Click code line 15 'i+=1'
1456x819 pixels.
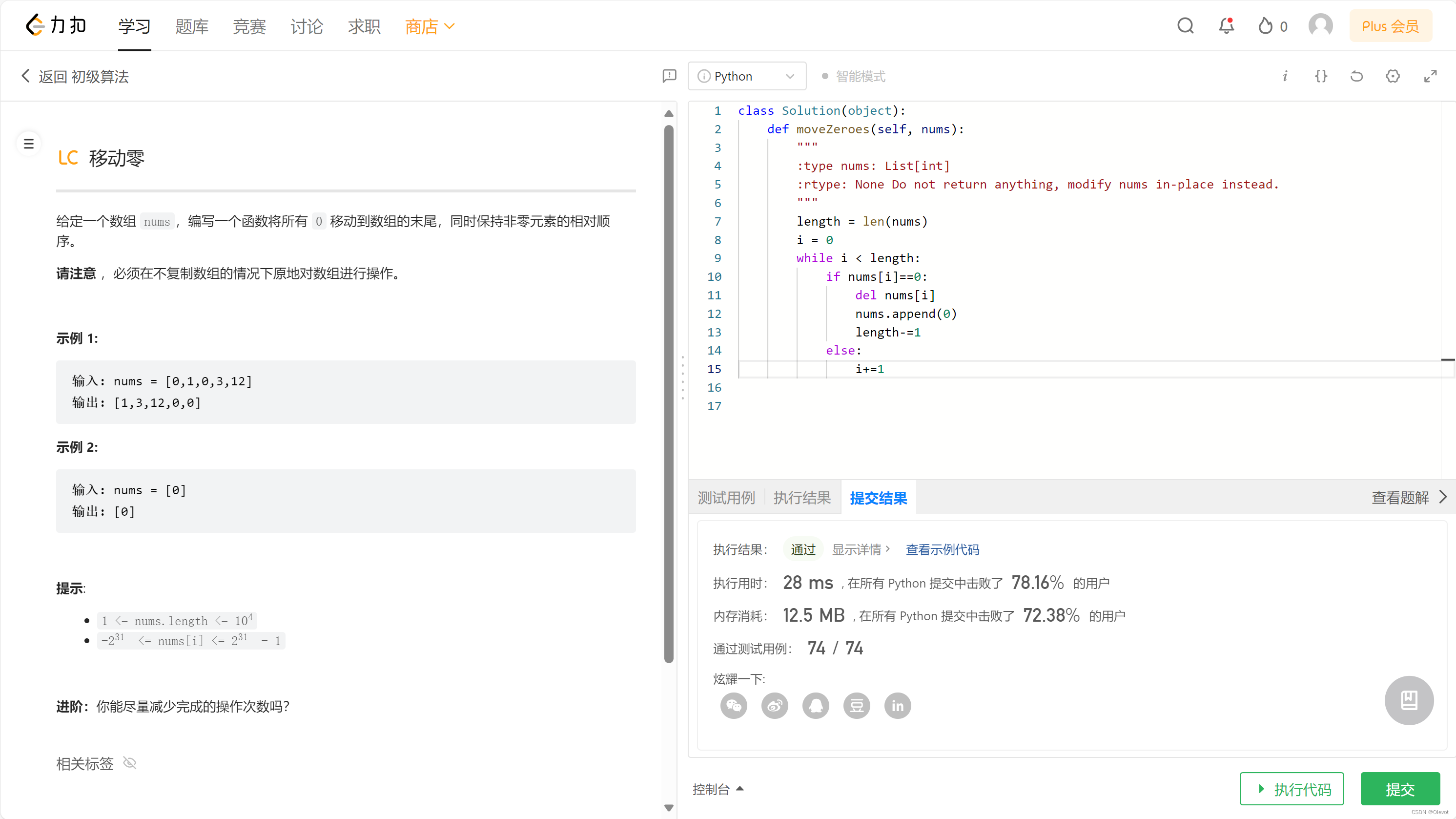point(869,369)
